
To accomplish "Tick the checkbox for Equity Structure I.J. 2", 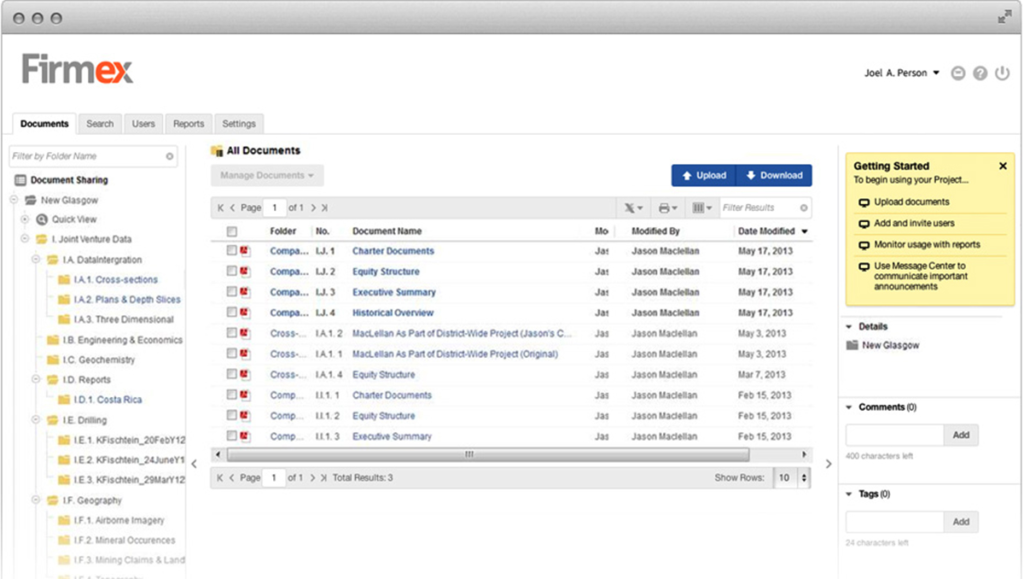I will click(x=231, y=272).
